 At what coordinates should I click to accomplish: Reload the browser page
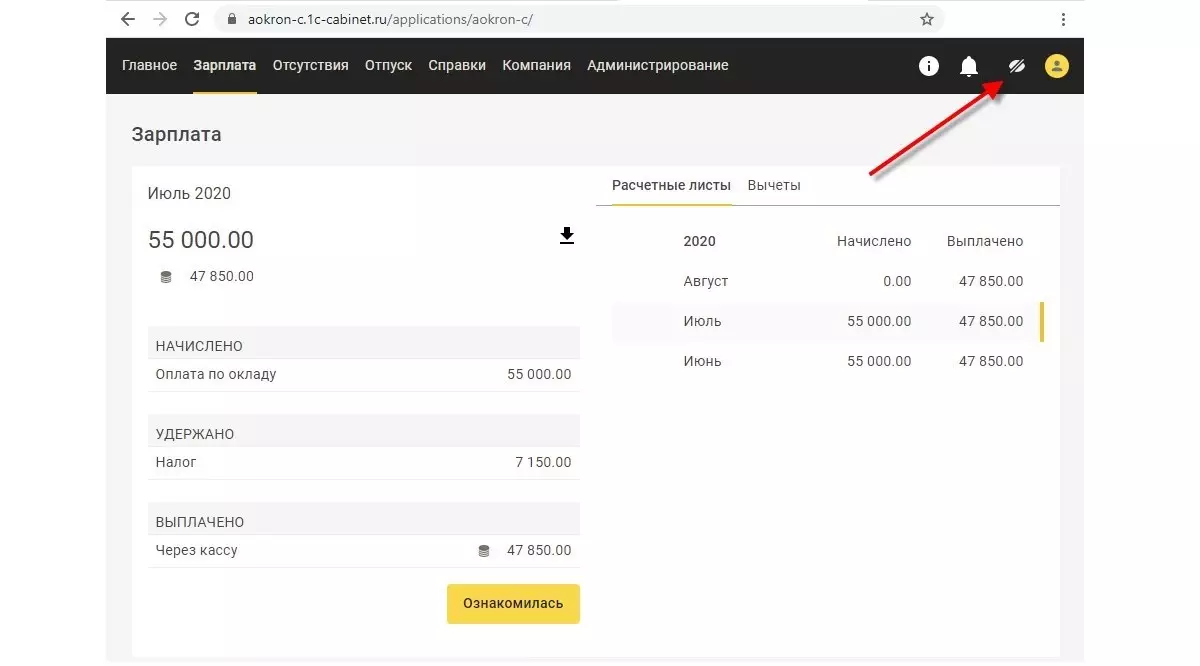pyautogui.click(x=192, y=19)
